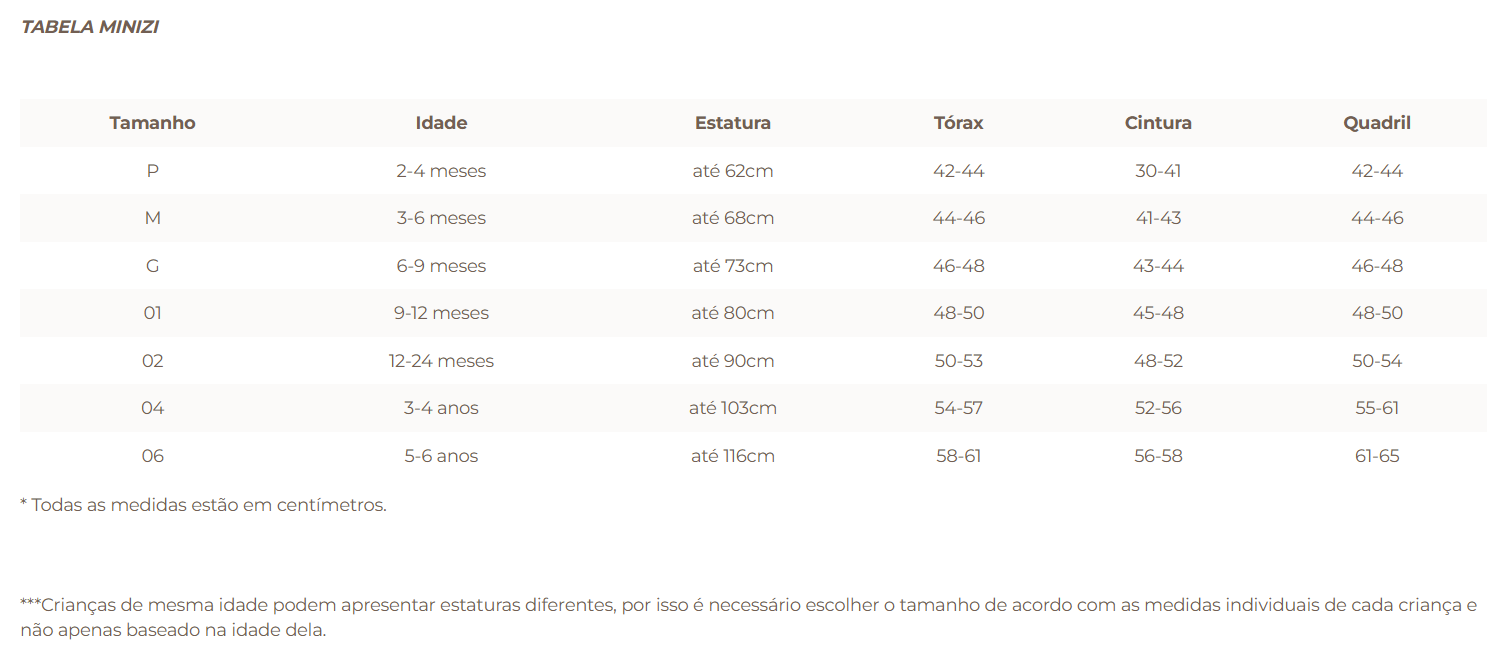
Task: Select the Cintura column header
Action: tap(1158, 123)
